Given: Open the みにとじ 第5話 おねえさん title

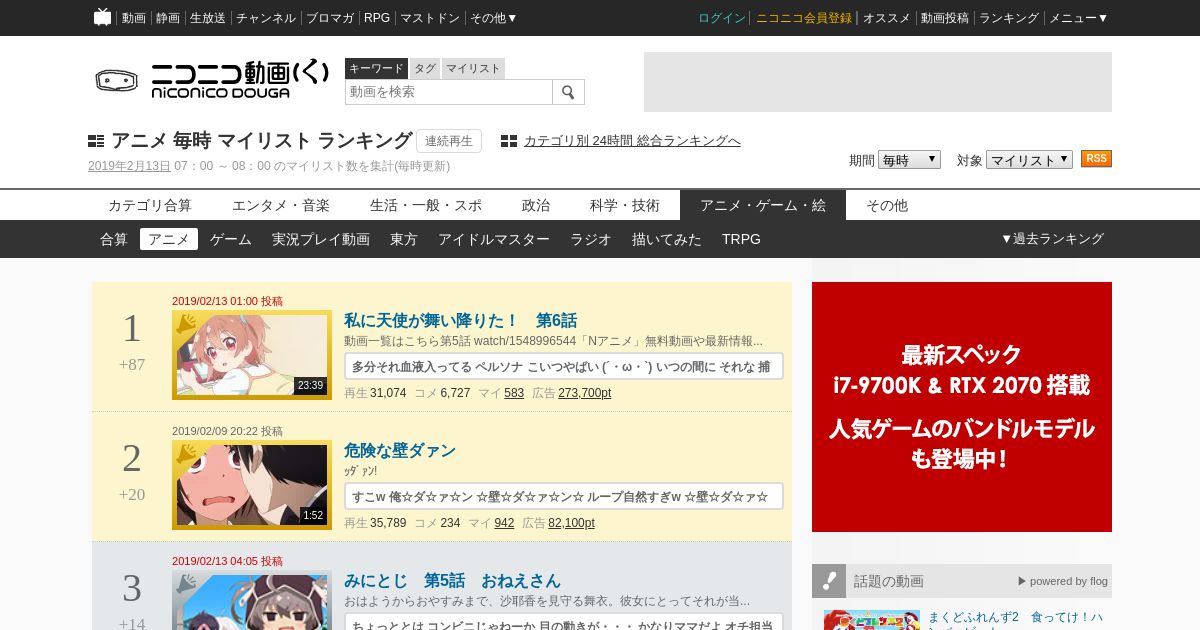Looking at the screenshot, I should coord(452,581).
